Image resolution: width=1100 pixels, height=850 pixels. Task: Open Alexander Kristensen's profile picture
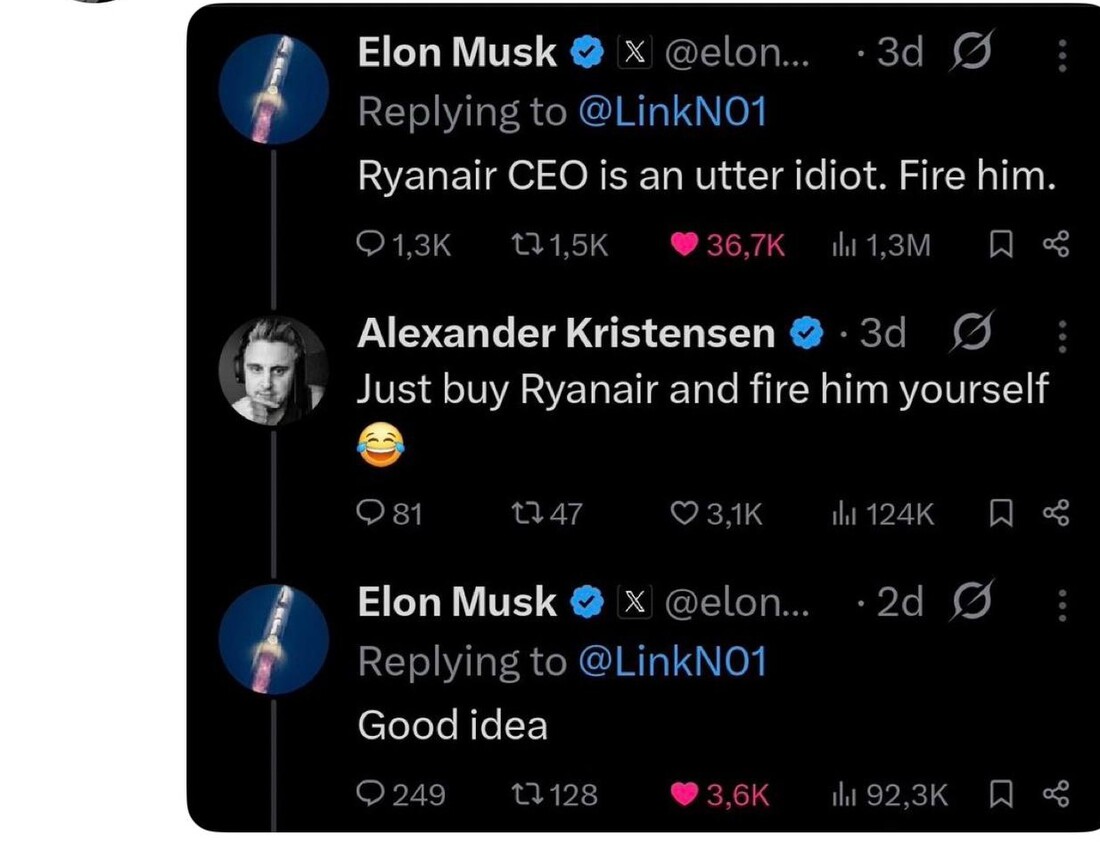274,371
